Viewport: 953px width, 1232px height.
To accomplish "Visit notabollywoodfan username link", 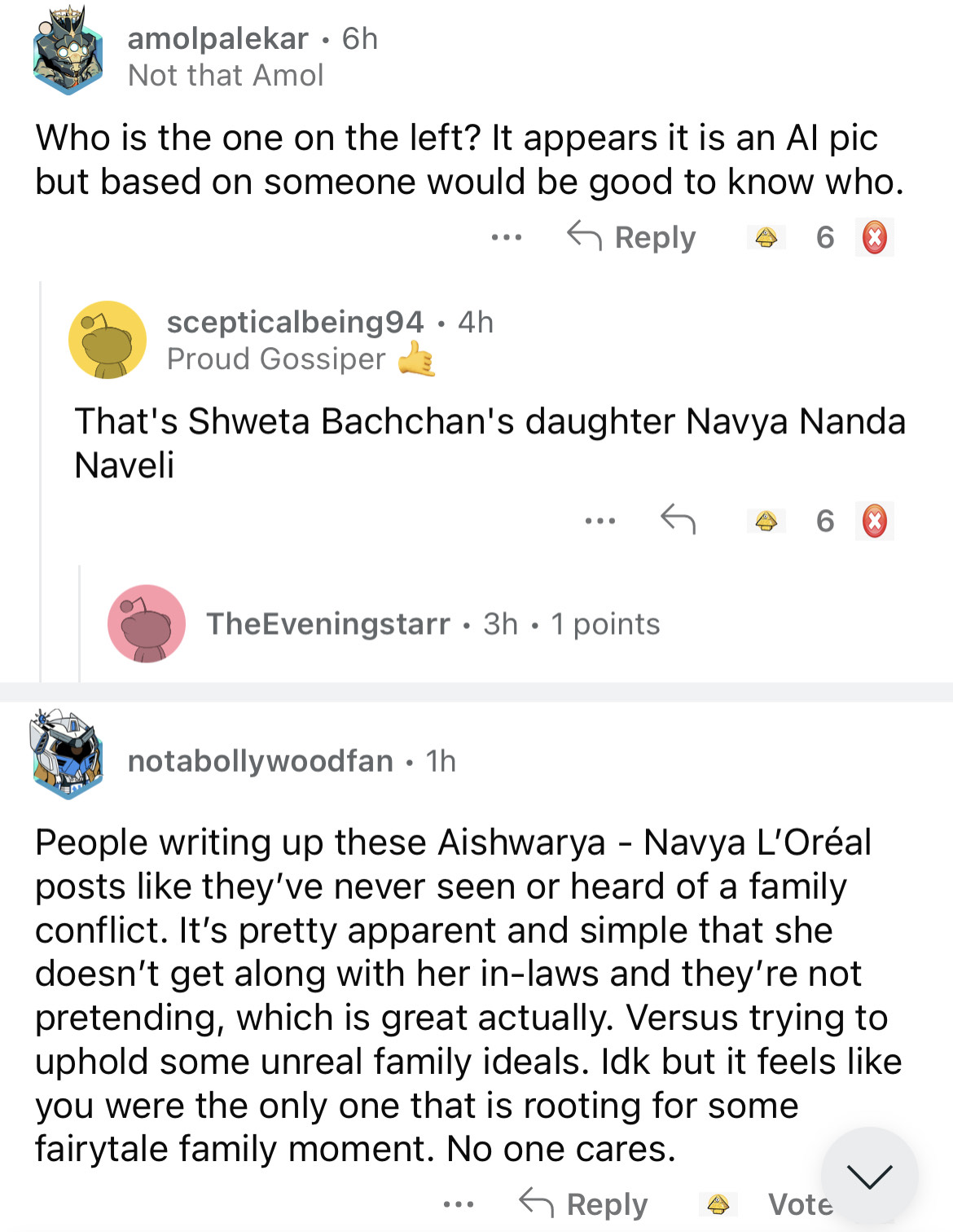I will pyautogui.click(x=260, y=761).
